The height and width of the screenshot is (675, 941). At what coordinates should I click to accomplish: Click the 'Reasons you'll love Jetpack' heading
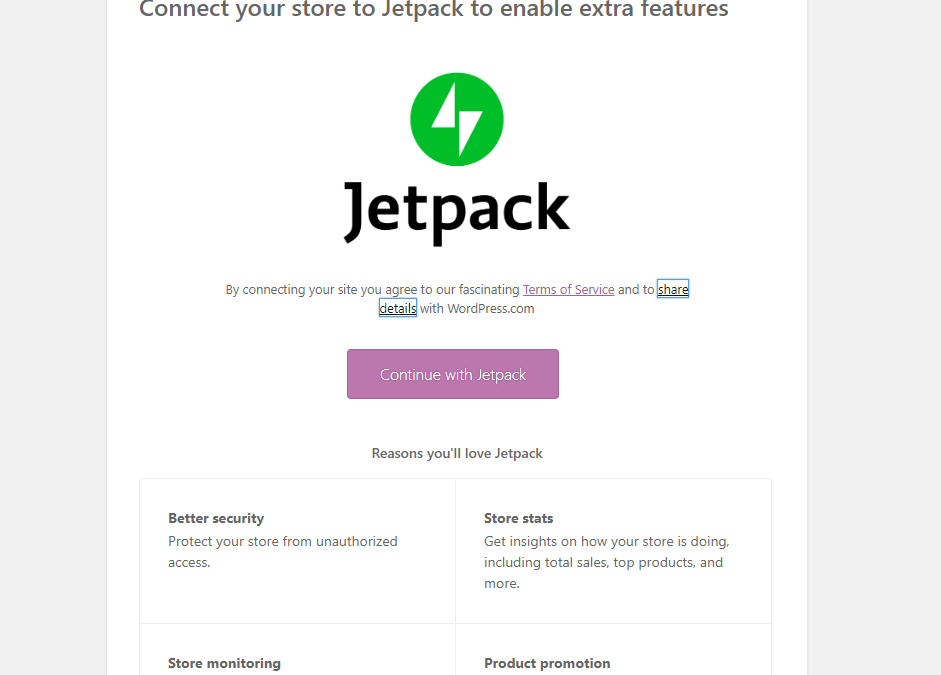(457, 453)
